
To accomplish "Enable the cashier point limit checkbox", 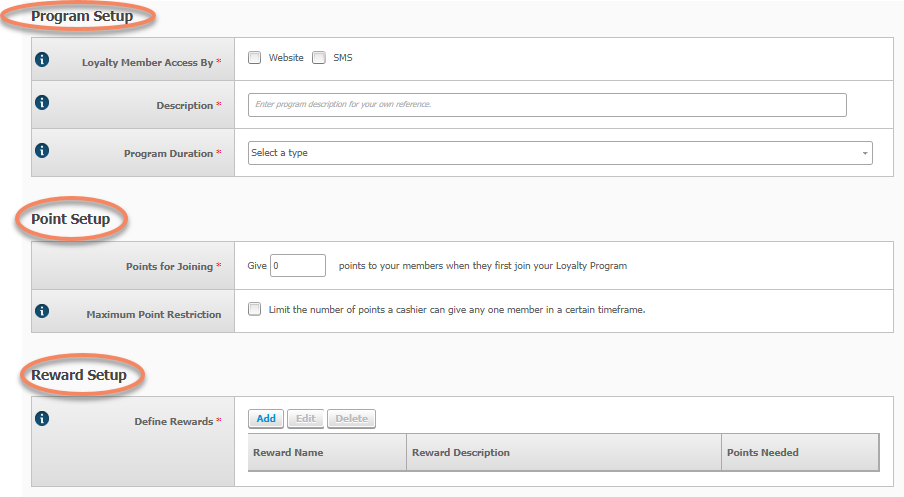I will (x=254, y=309).
